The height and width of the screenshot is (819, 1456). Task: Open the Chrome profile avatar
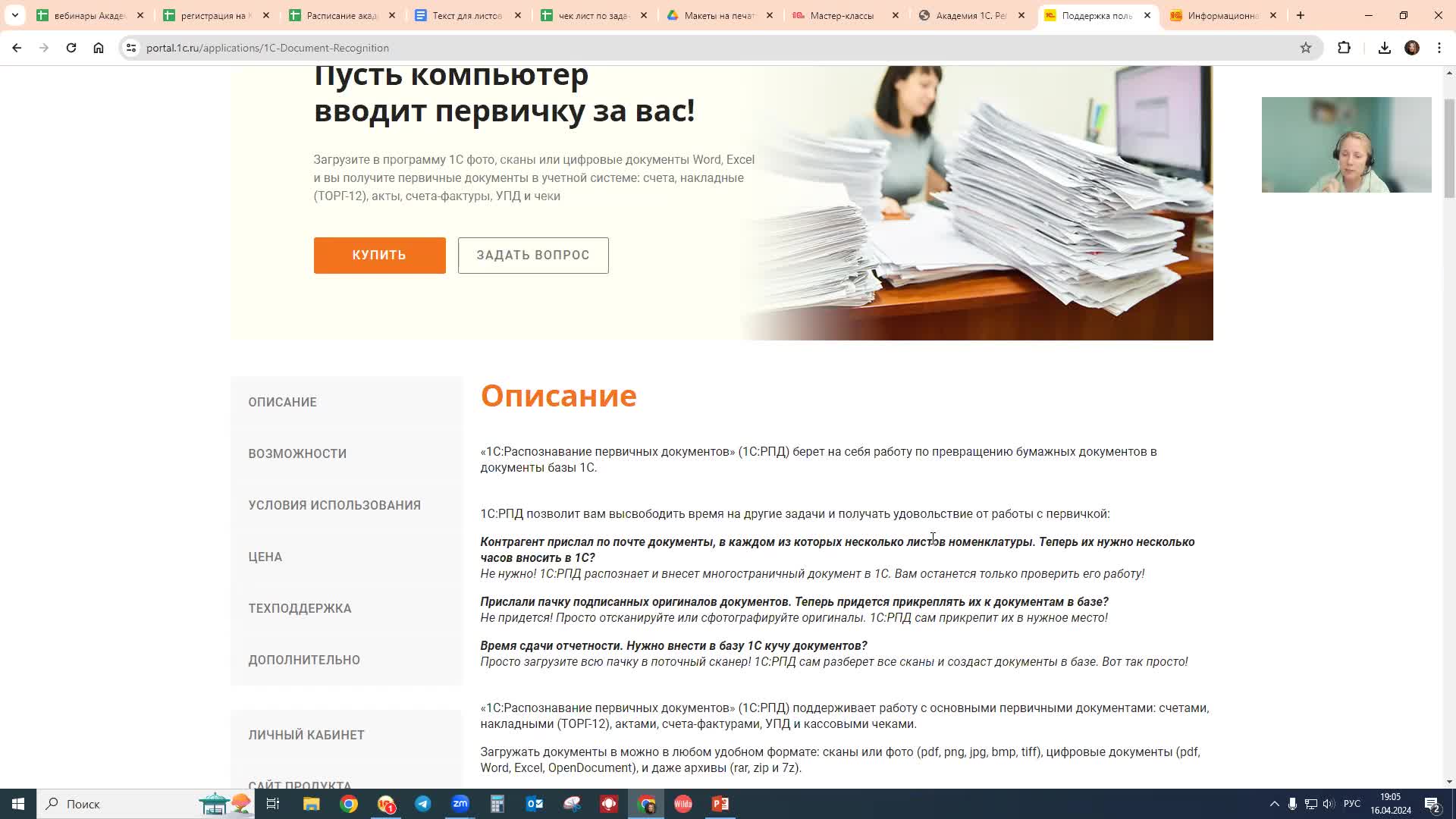tap(1412, 48)
